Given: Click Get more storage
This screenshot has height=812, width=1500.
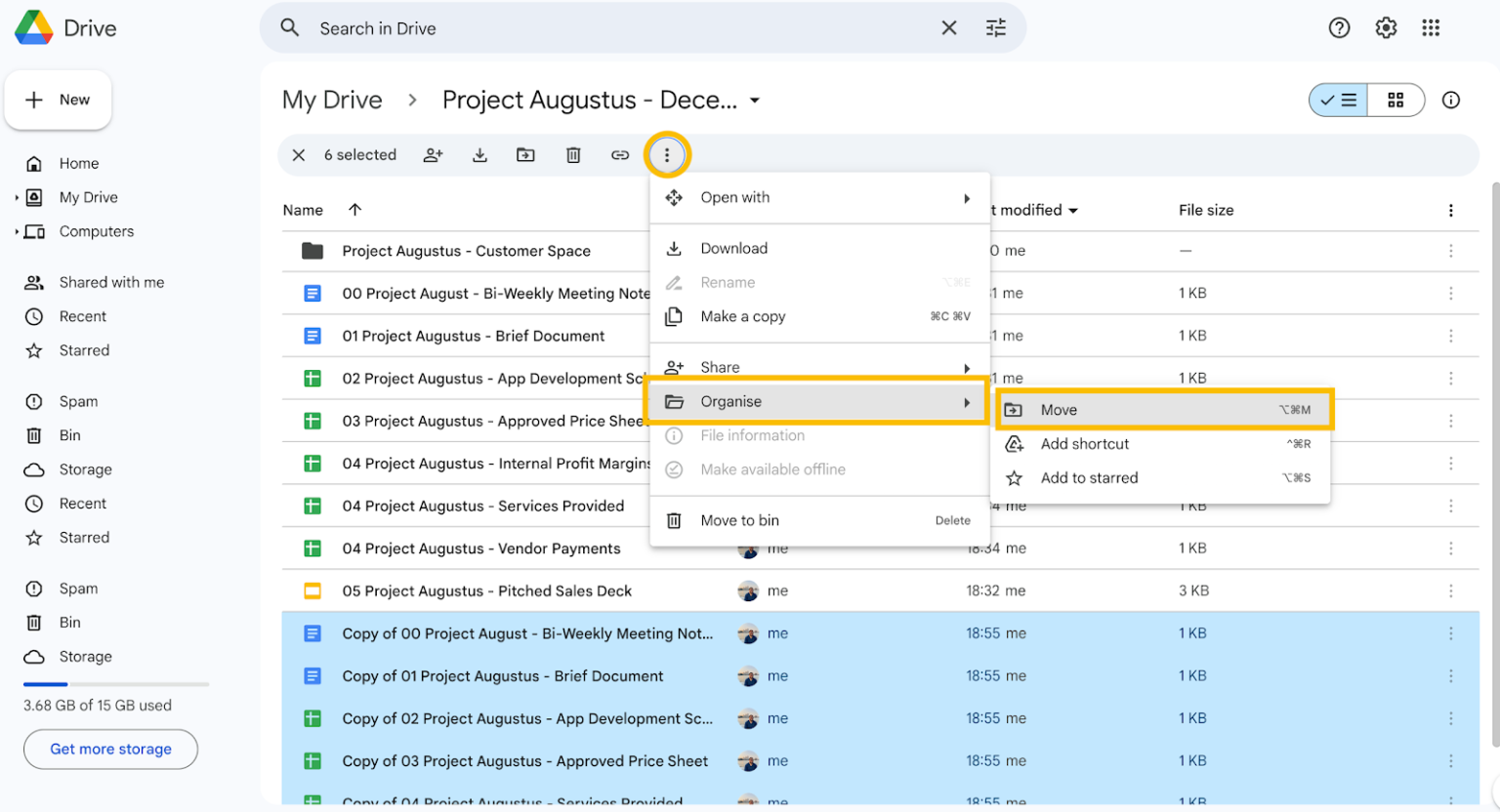Looking at the screenshot, I should 109,749.
